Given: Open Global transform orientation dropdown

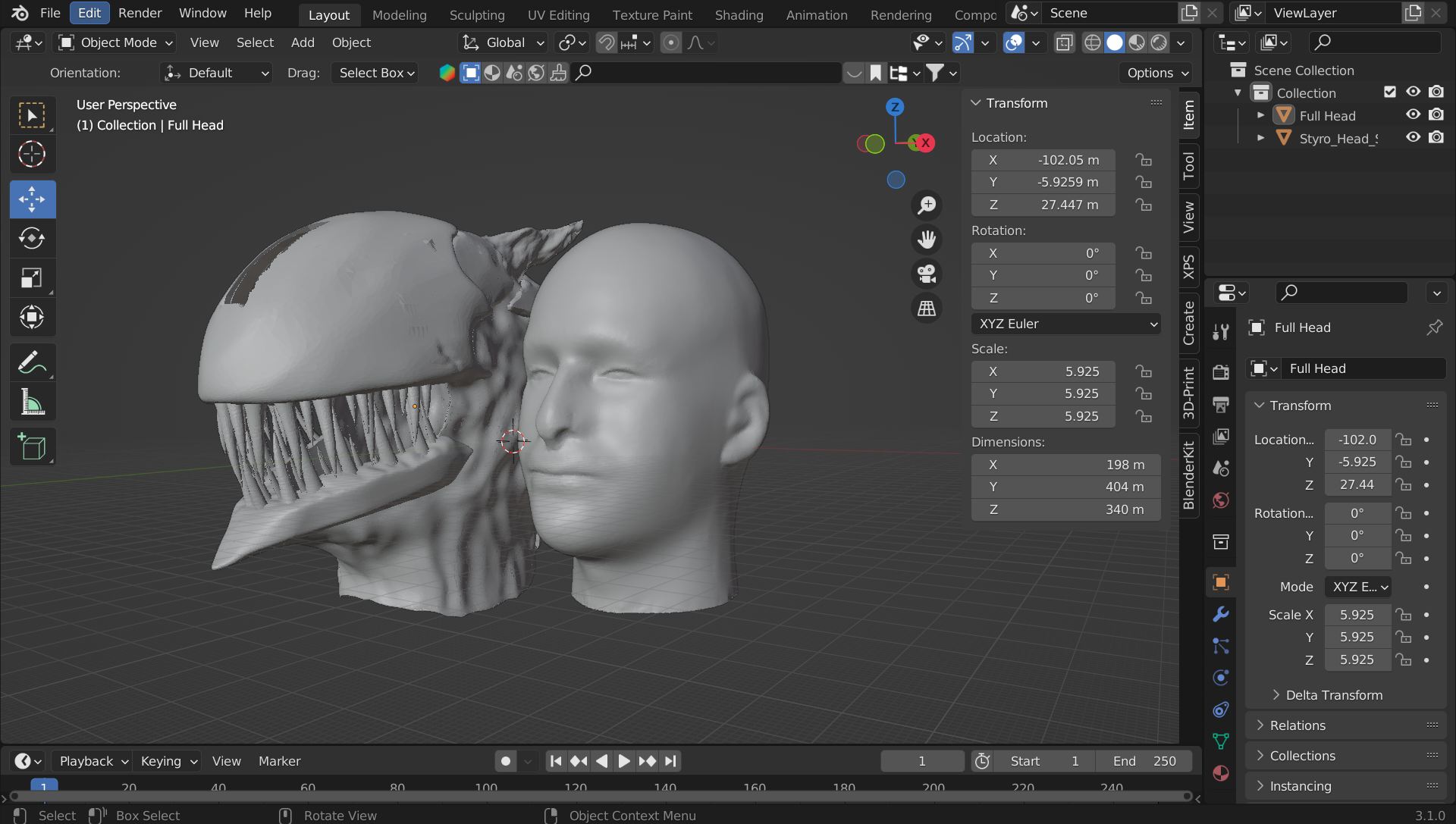Looking at the screenshot, I should (x=504, y=43).
